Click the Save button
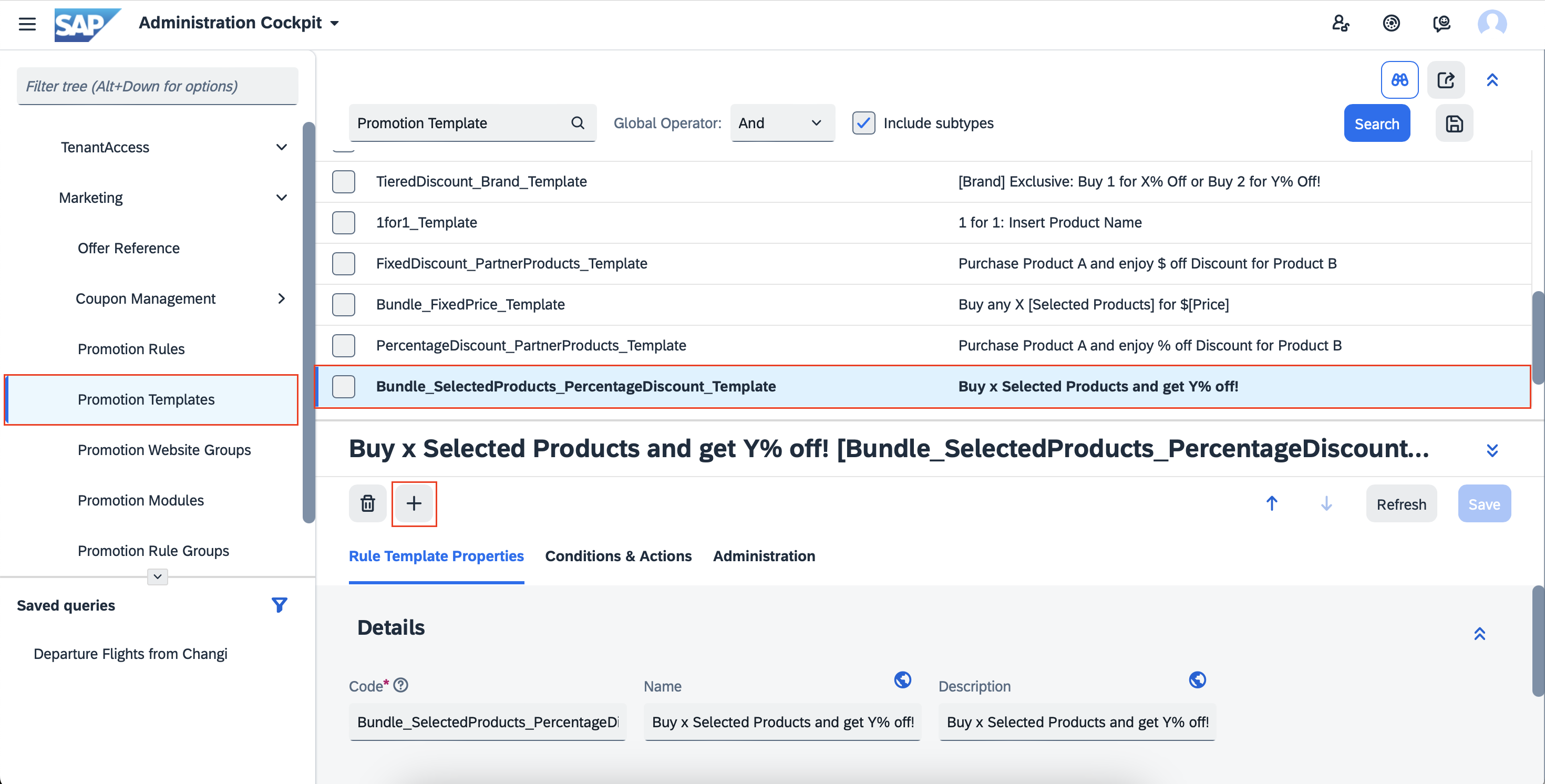This screenshot has height=784, width=1545. click(1484, 504)
